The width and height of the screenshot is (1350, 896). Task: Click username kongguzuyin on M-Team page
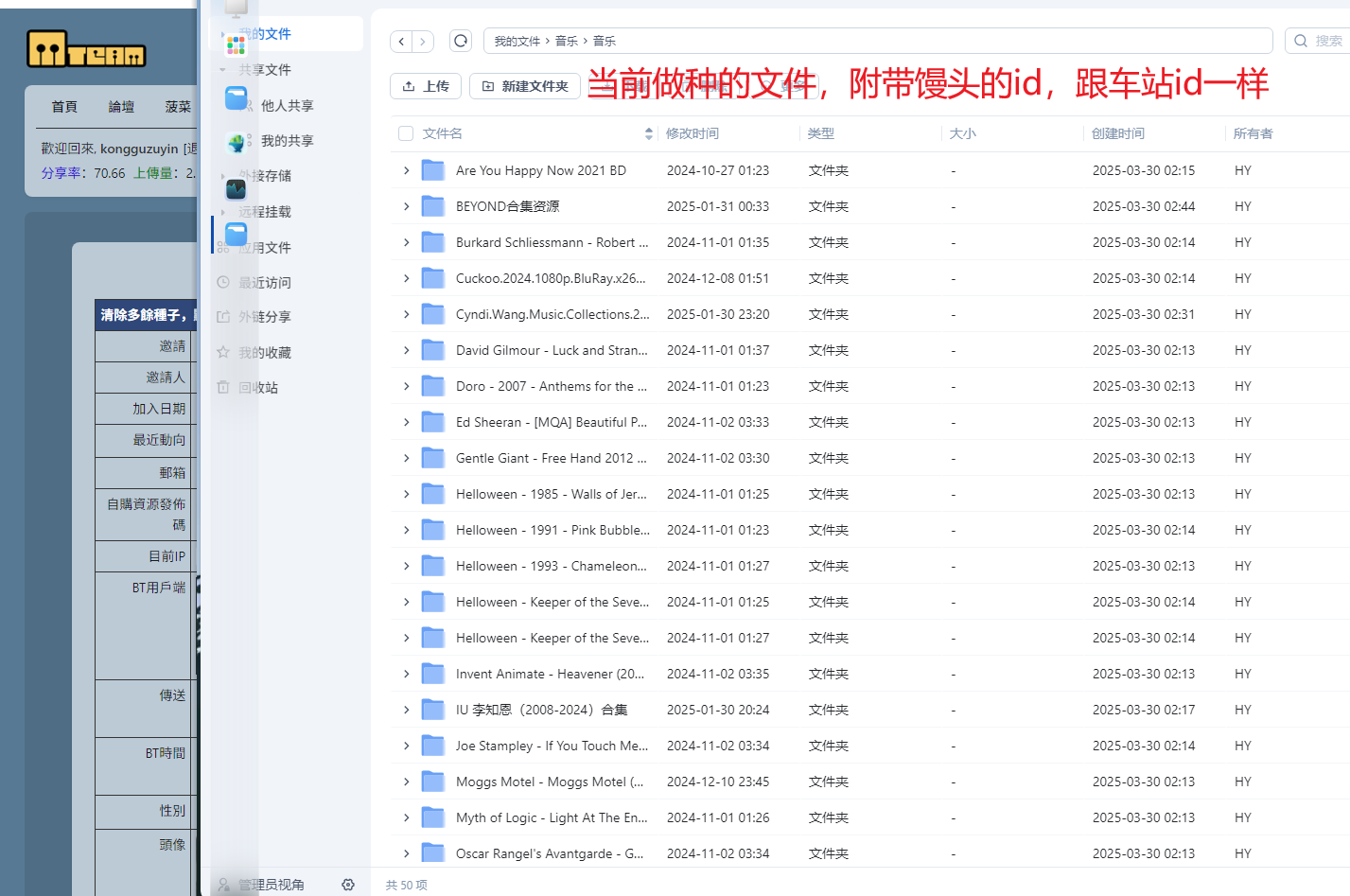[139, 149]
